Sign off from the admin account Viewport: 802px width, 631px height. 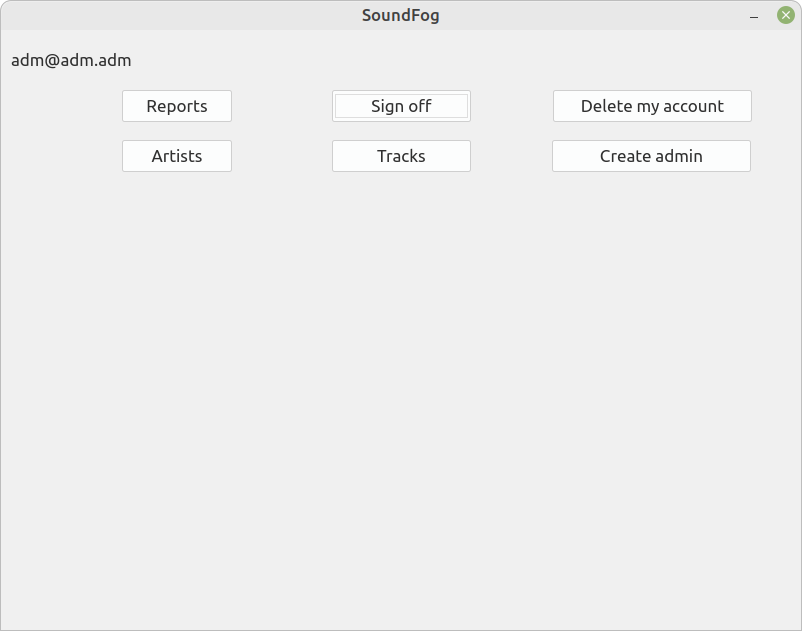click(402, 106)
